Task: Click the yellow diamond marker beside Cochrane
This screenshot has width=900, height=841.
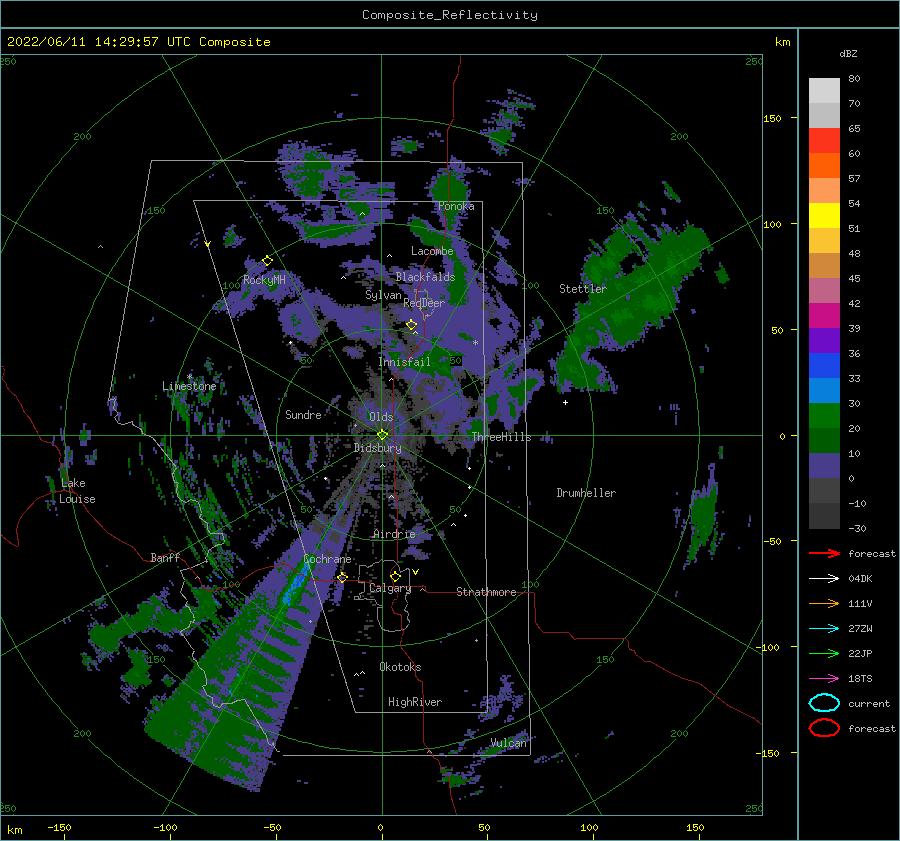Action: (x=342, y=577)
